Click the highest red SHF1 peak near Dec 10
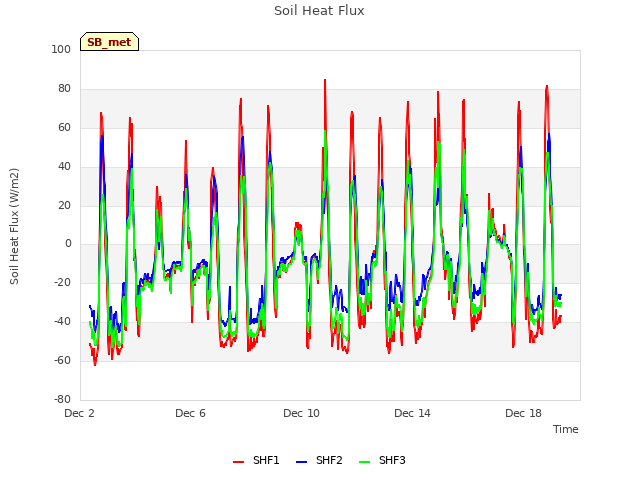The width and height of the screenshot is (640, 480). [x=325, y=80]
